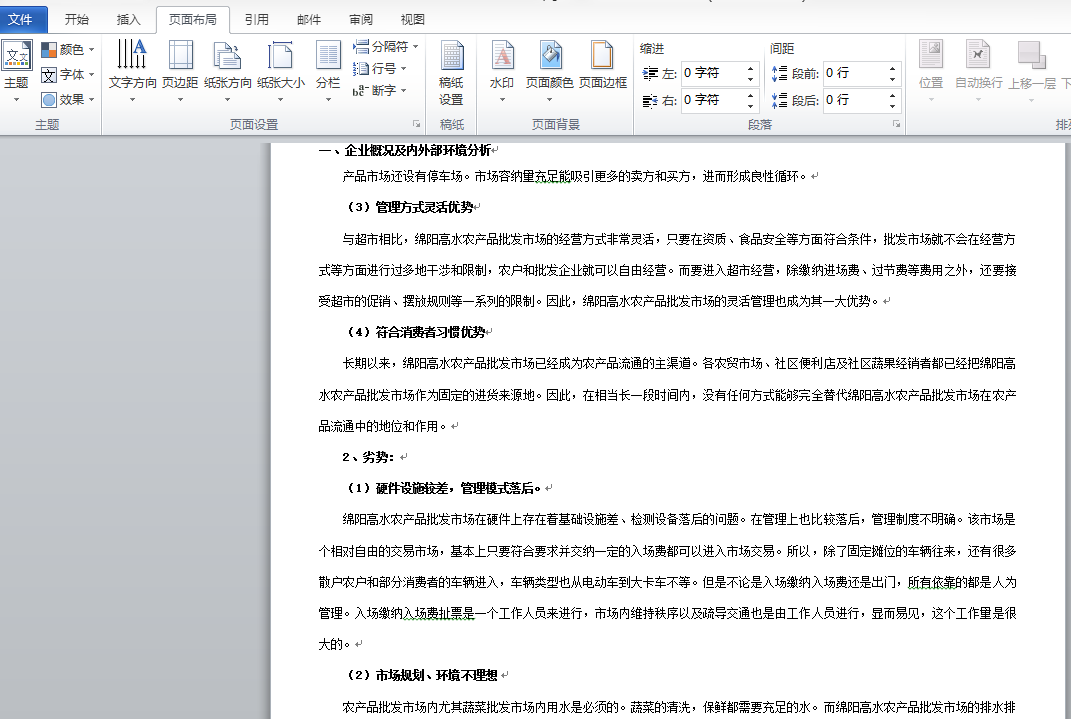This screenshot has height=719, width=1071.
Task: Click heading 2、劣势：
Action: pos(368,457)
